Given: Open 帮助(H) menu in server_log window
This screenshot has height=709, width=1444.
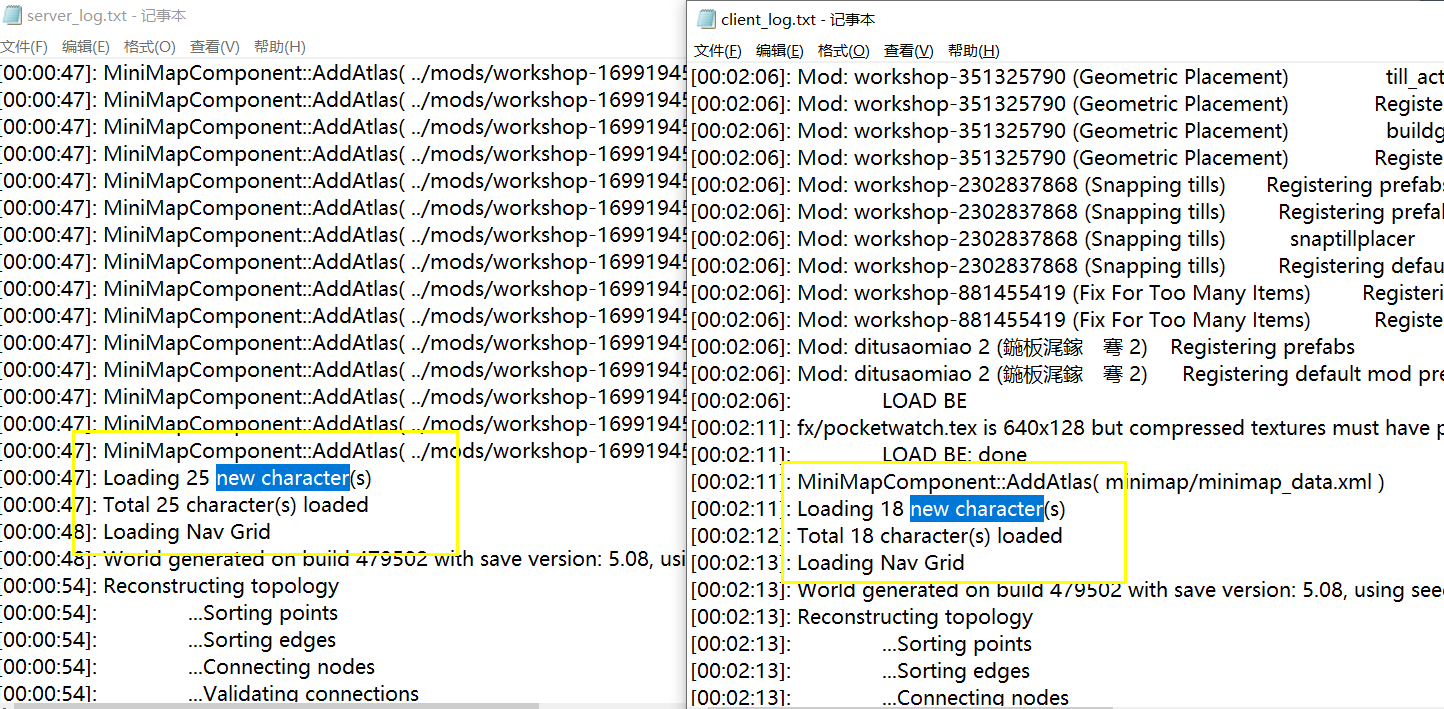Looking at the screenshot, I should (280, 47).
